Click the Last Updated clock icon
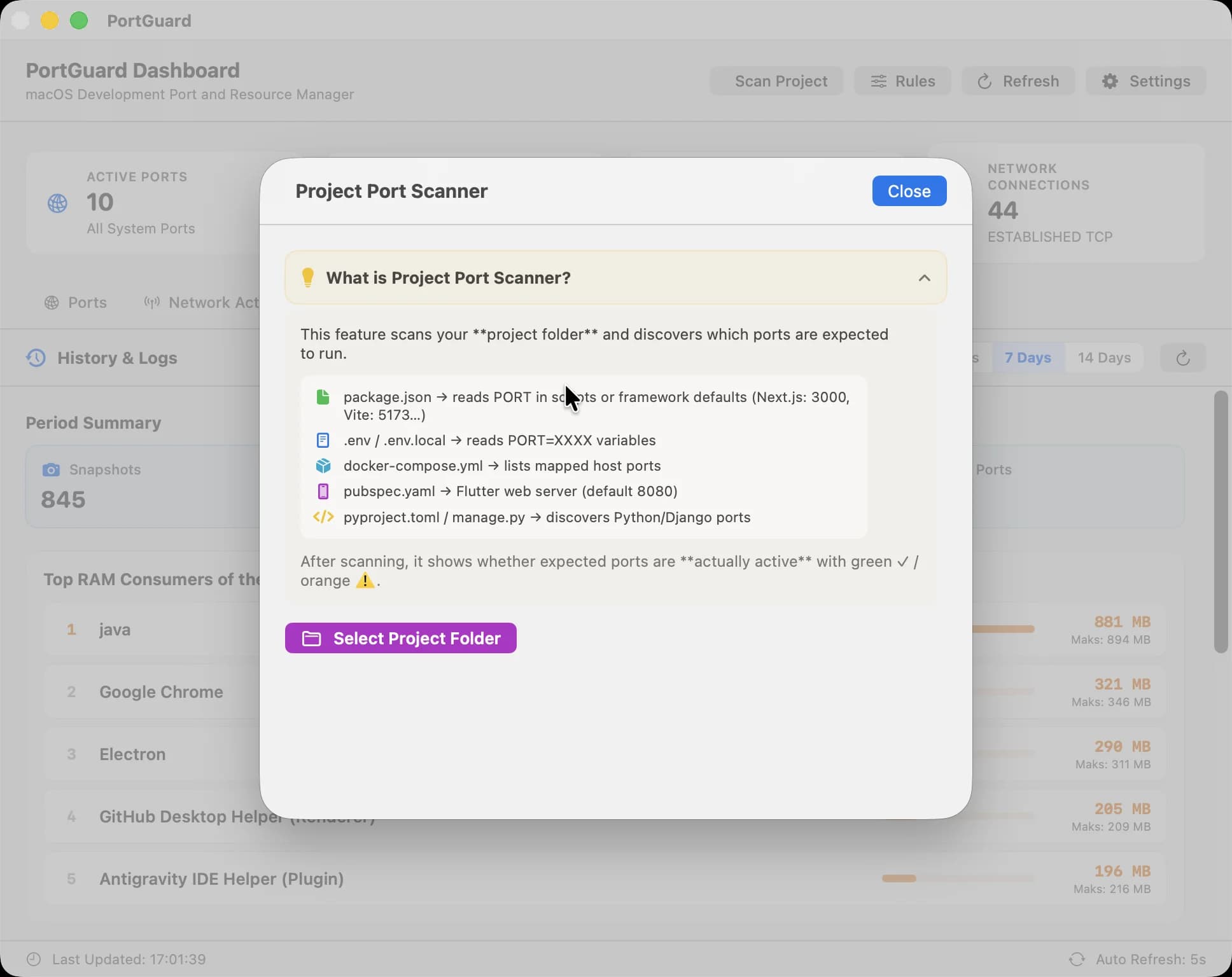The image size is (1232, 977). pos(34,959)
